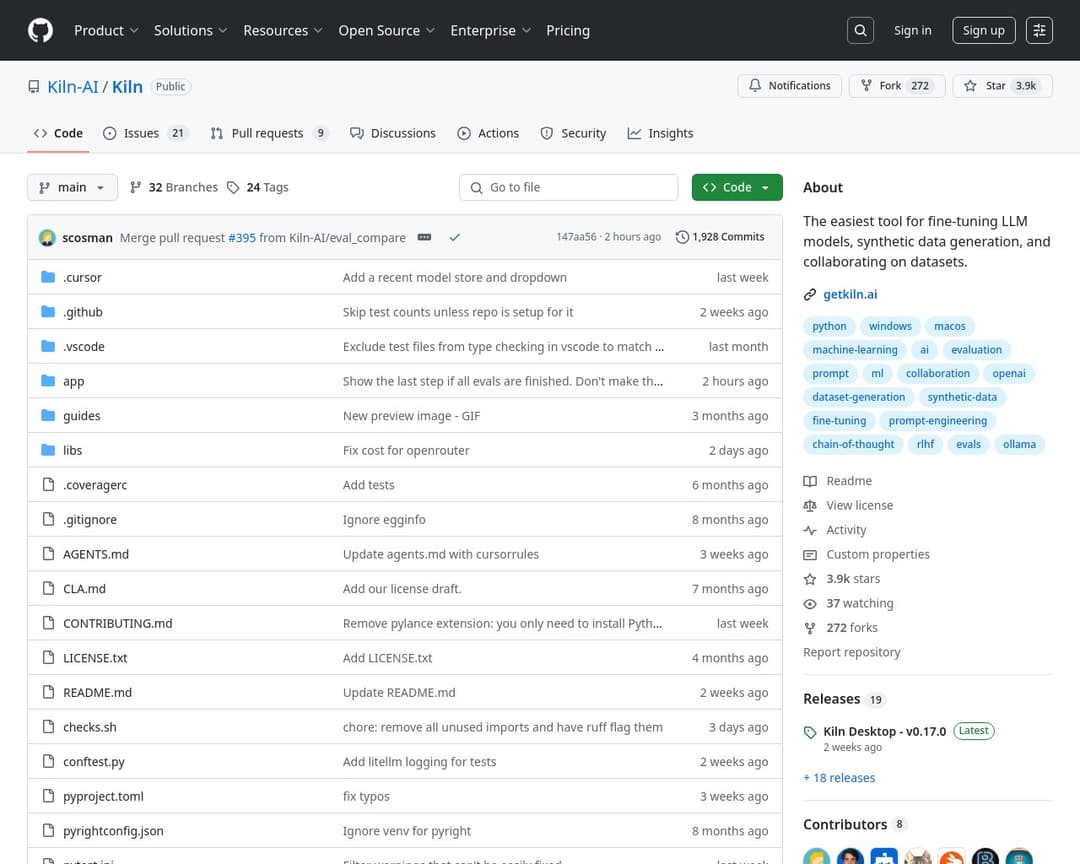
Task: Click the .coveragerc file icon
Action: 48,484
